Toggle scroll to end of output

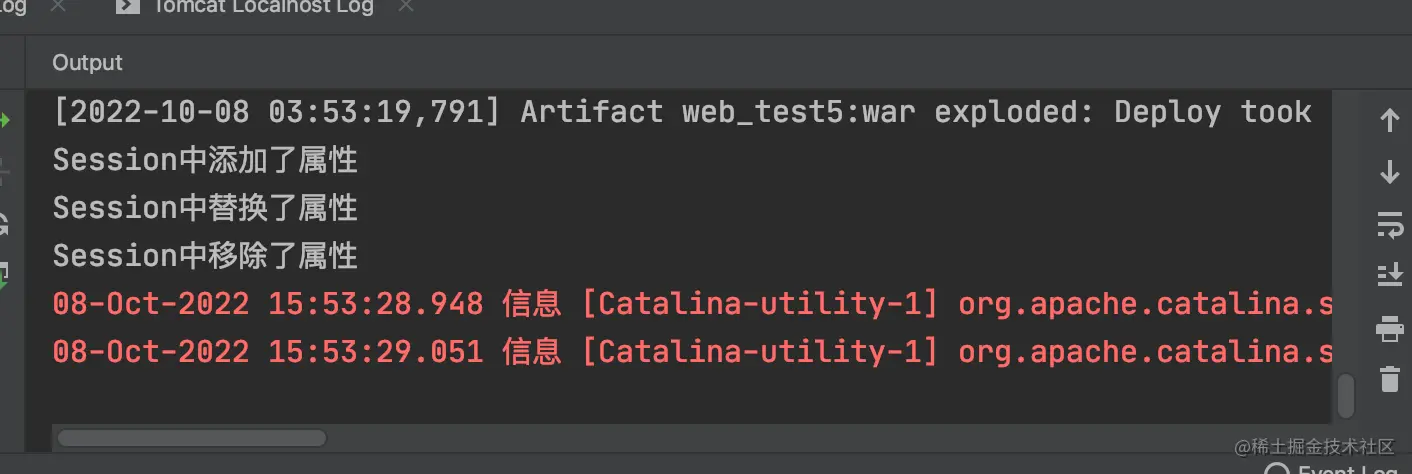click(1389, 275)
